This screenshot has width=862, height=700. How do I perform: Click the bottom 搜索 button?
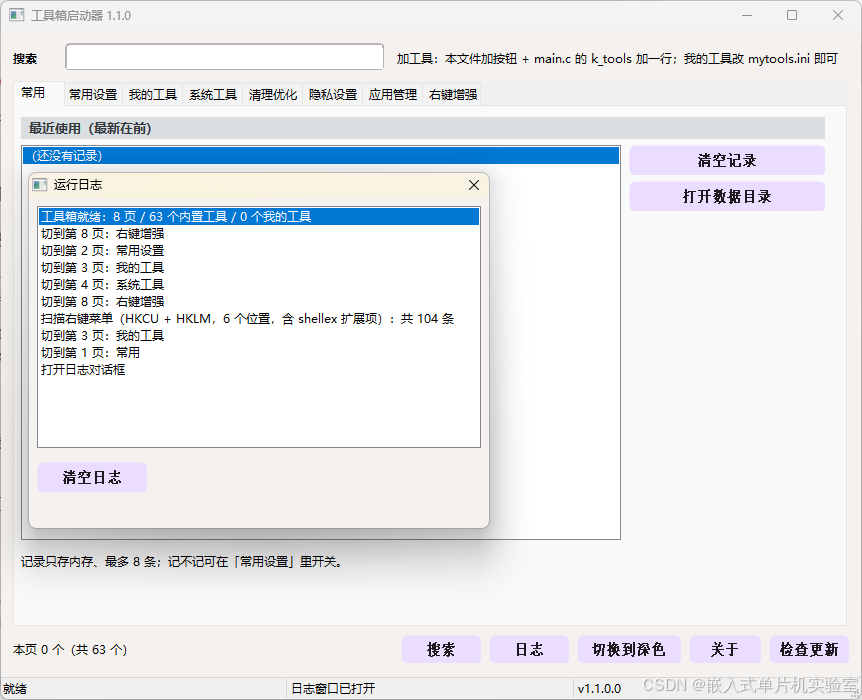click(441, 649)
